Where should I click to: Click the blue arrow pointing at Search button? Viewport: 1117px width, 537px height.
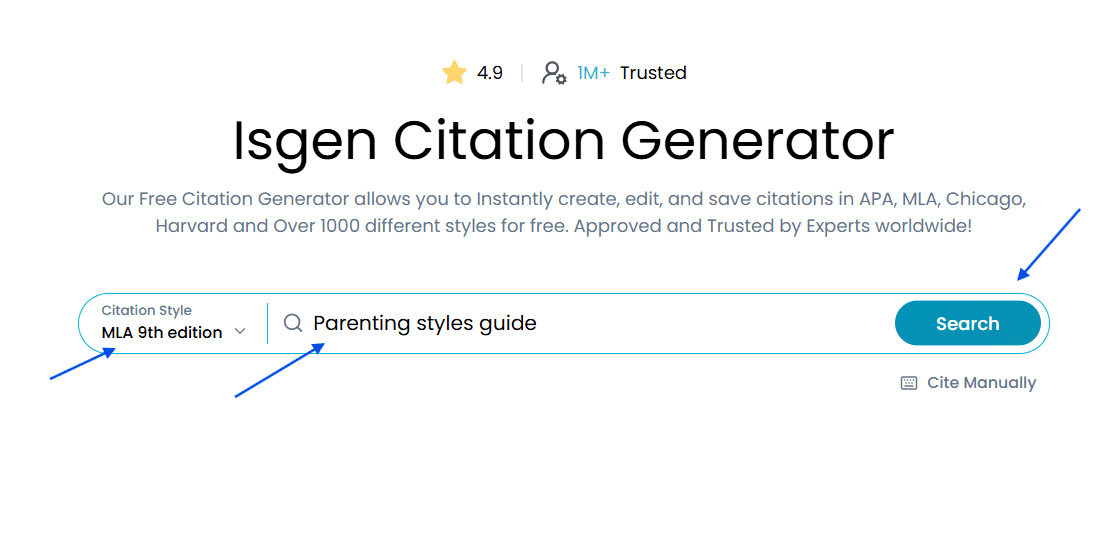tap(1049, 244)
